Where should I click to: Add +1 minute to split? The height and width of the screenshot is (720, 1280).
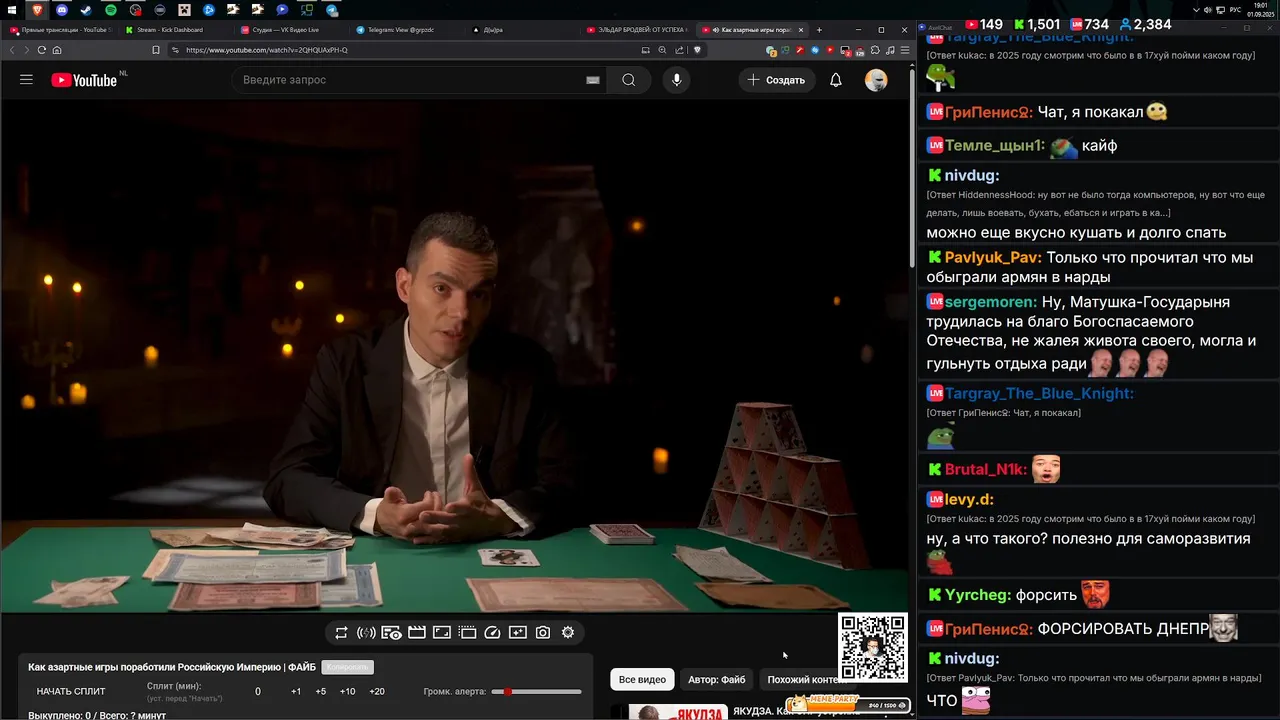click(x=296, y=692)
